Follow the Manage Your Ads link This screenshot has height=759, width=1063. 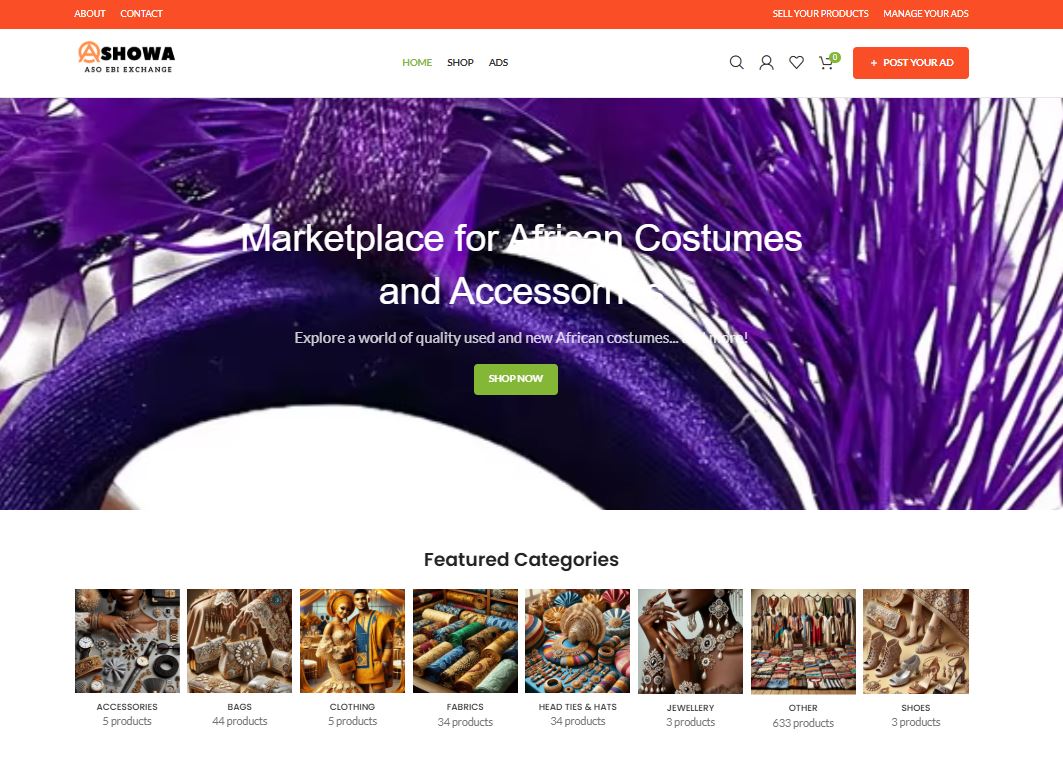[925, 14]
